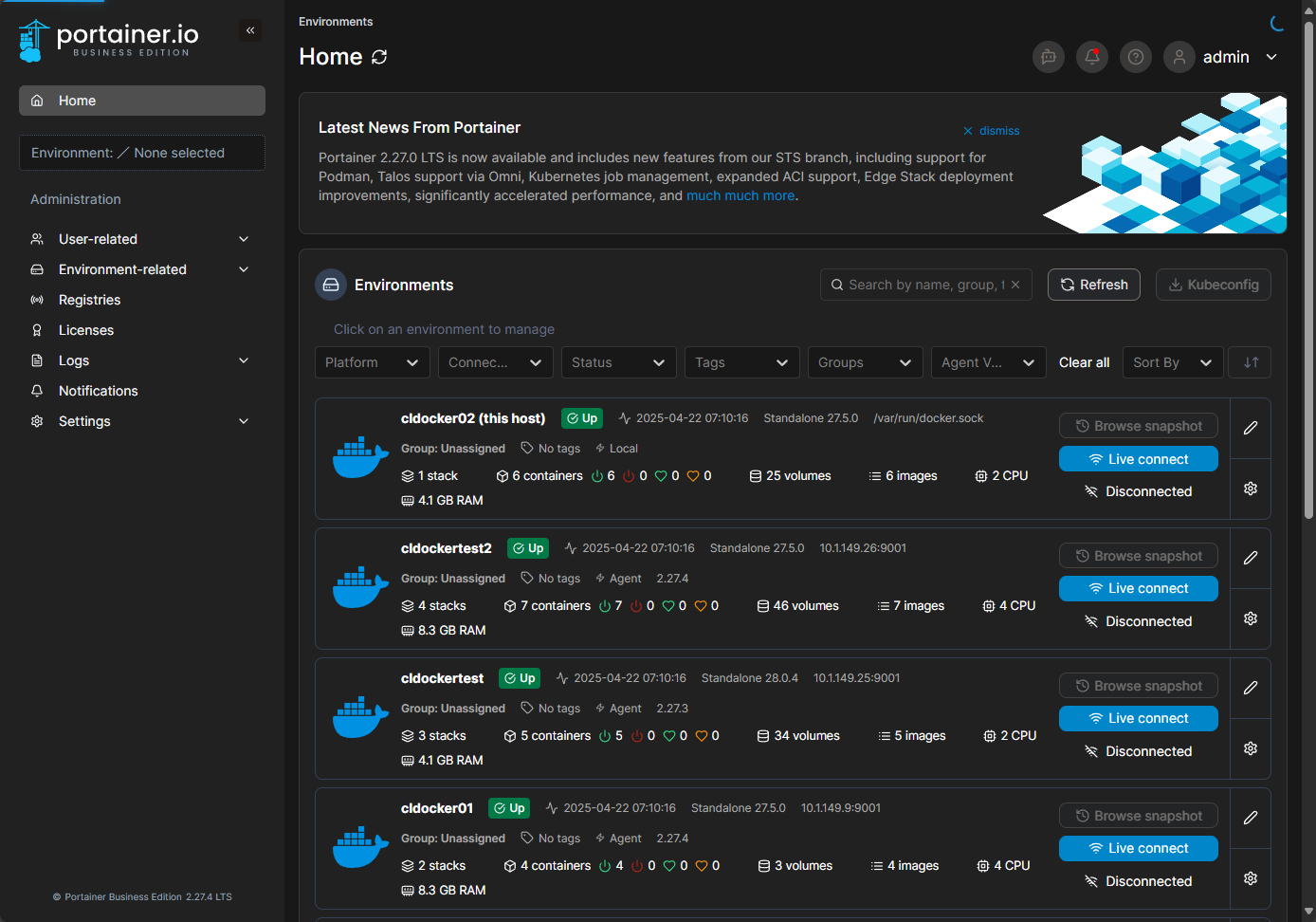Click the page vertical scrollbar

(x=1308, y=270)
